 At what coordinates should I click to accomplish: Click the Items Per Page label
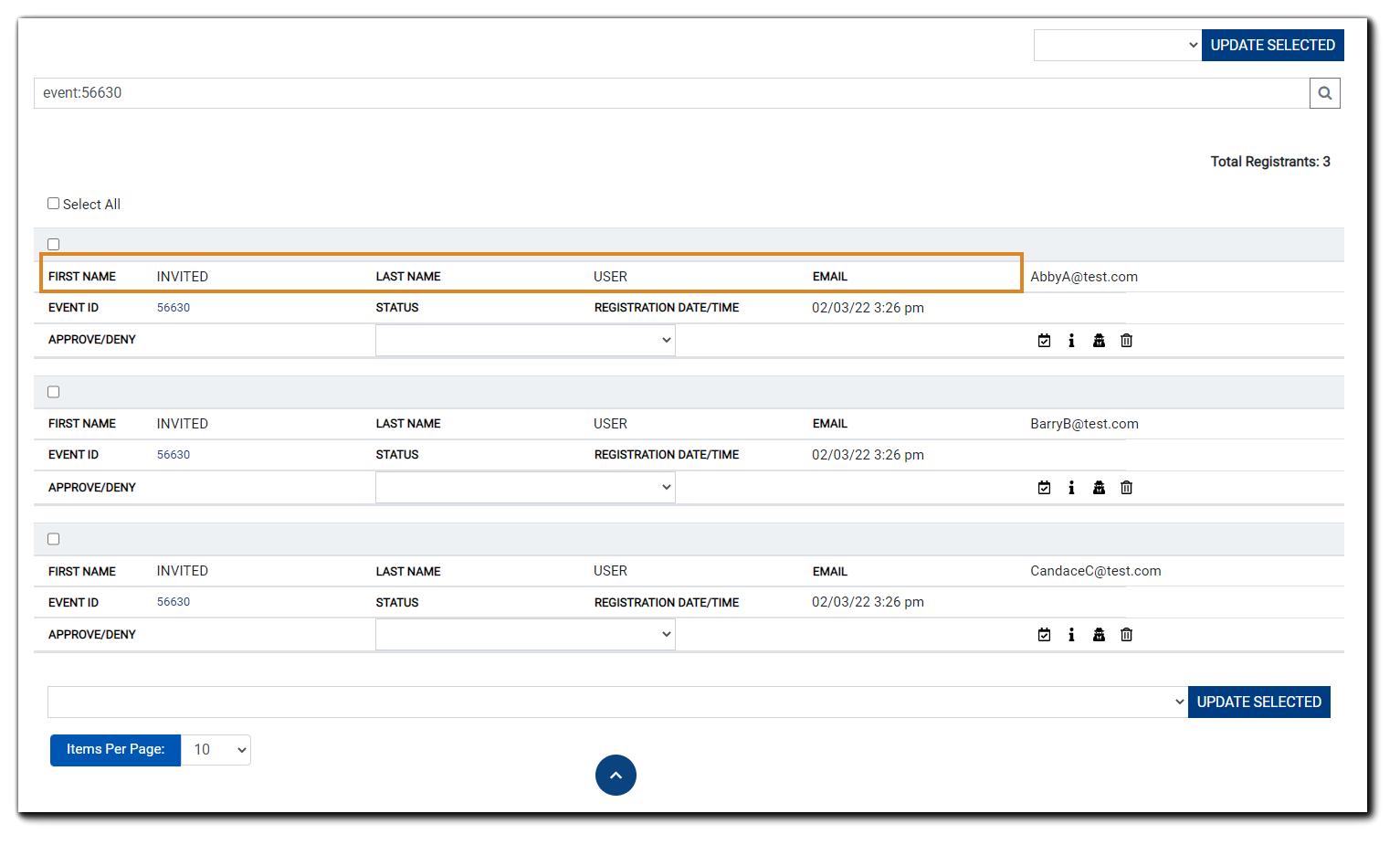click(x=115, y=750)
